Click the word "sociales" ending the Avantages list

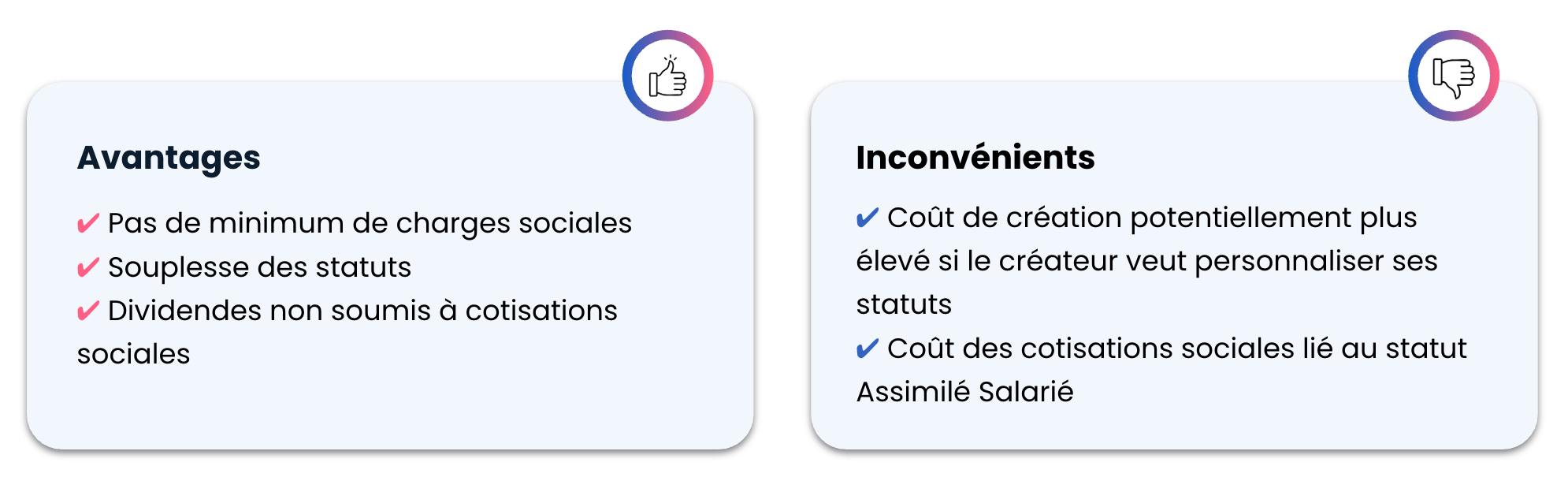(133, 355)
